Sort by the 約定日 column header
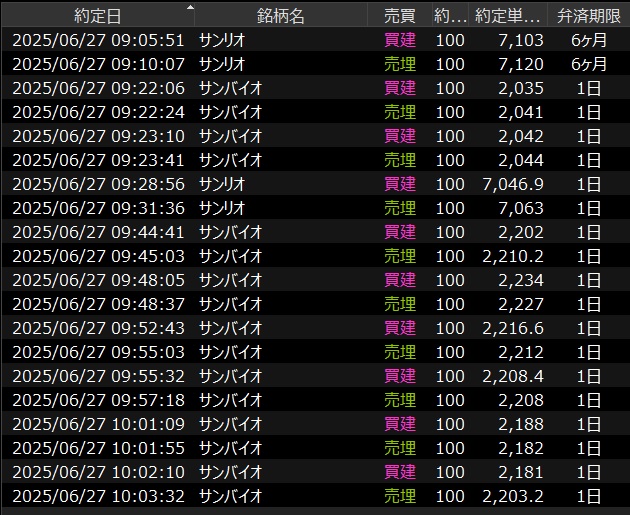This screenshot has height=515, width=630. coord(98,16)
